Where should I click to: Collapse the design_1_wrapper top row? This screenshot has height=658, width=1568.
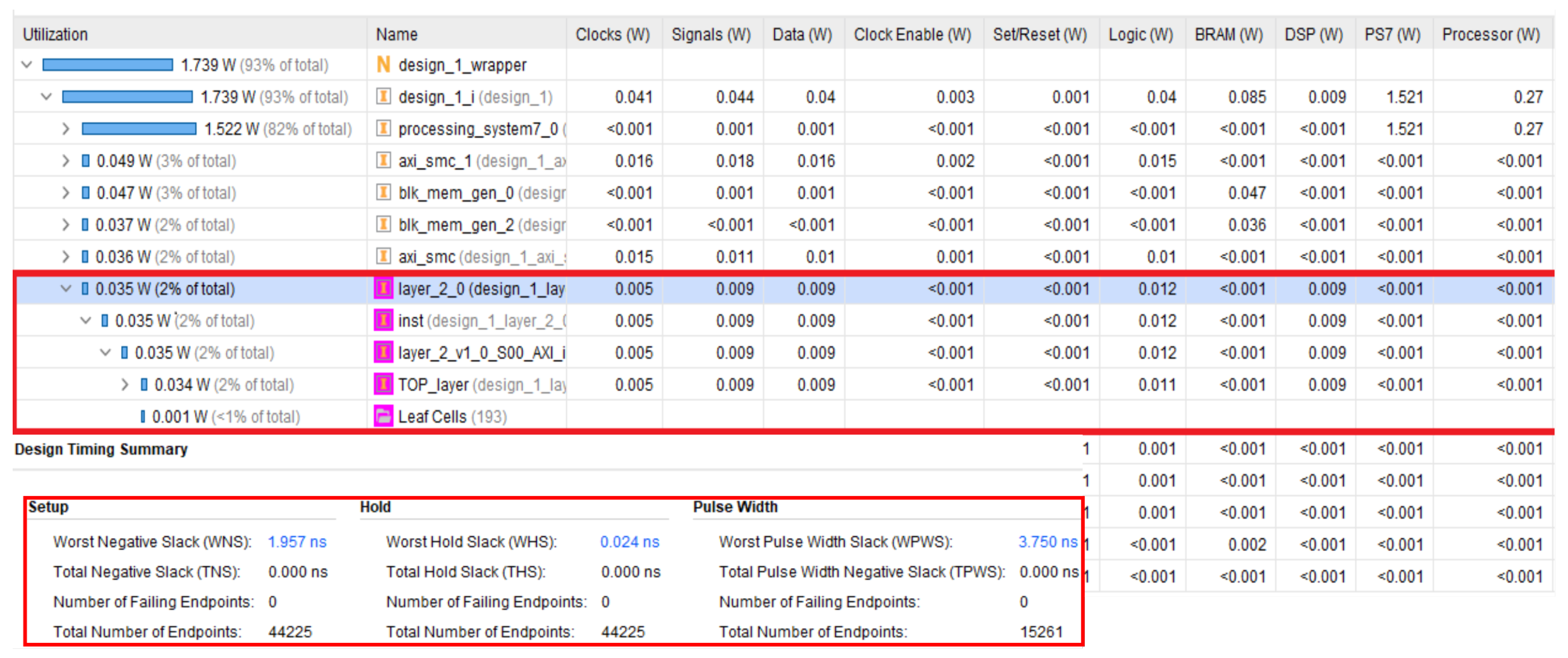27,64
